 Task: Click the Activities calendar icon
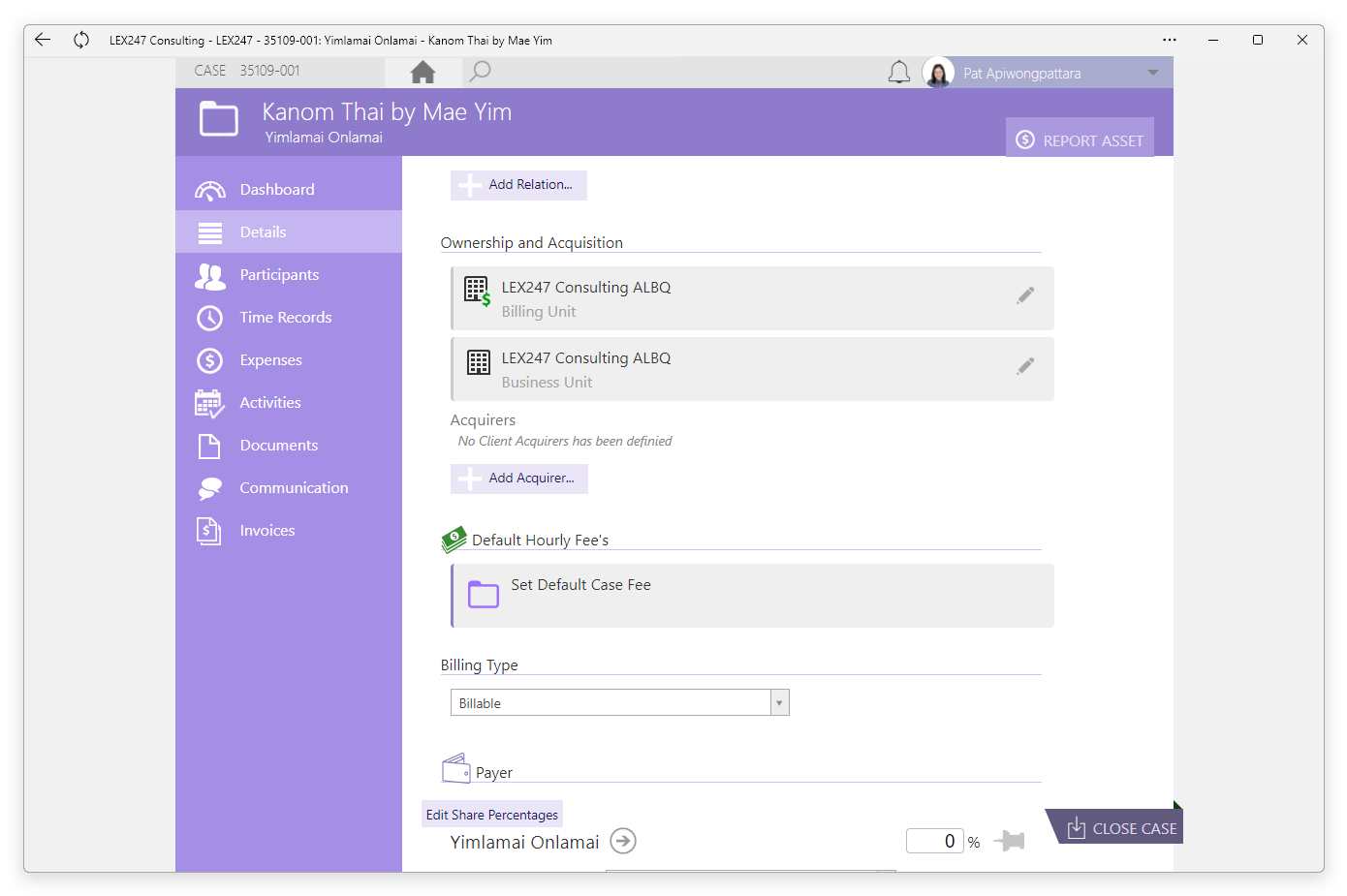click(210, 404)
